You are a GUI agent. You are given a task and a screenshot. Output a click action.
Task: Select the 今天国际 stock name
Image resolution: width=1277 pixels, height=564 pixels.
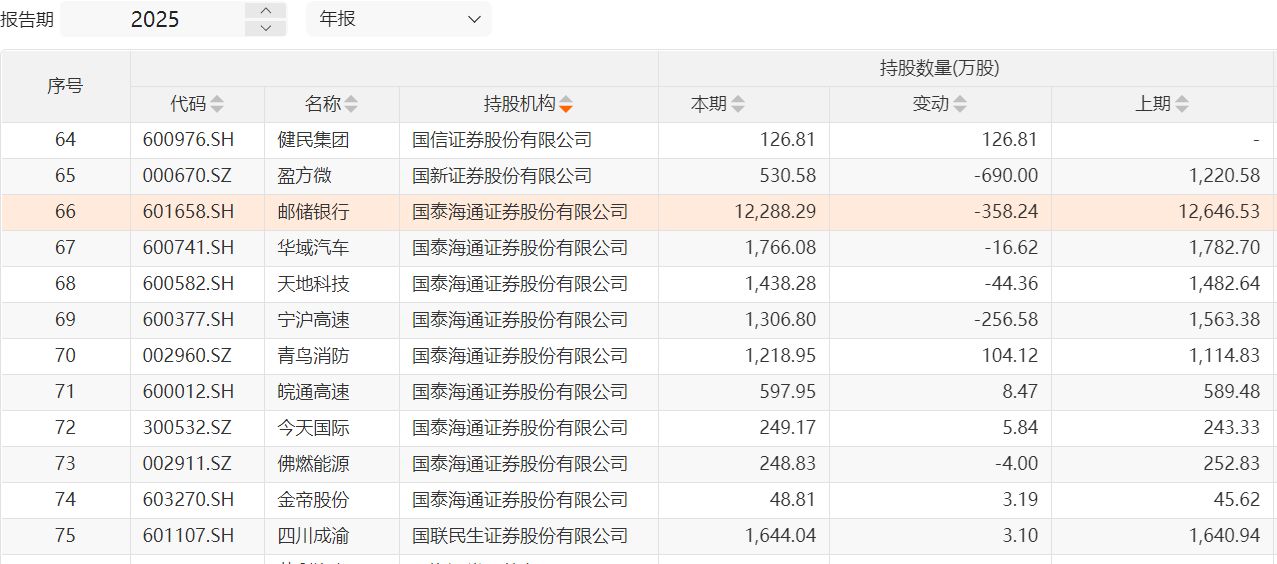pos(314,428)
